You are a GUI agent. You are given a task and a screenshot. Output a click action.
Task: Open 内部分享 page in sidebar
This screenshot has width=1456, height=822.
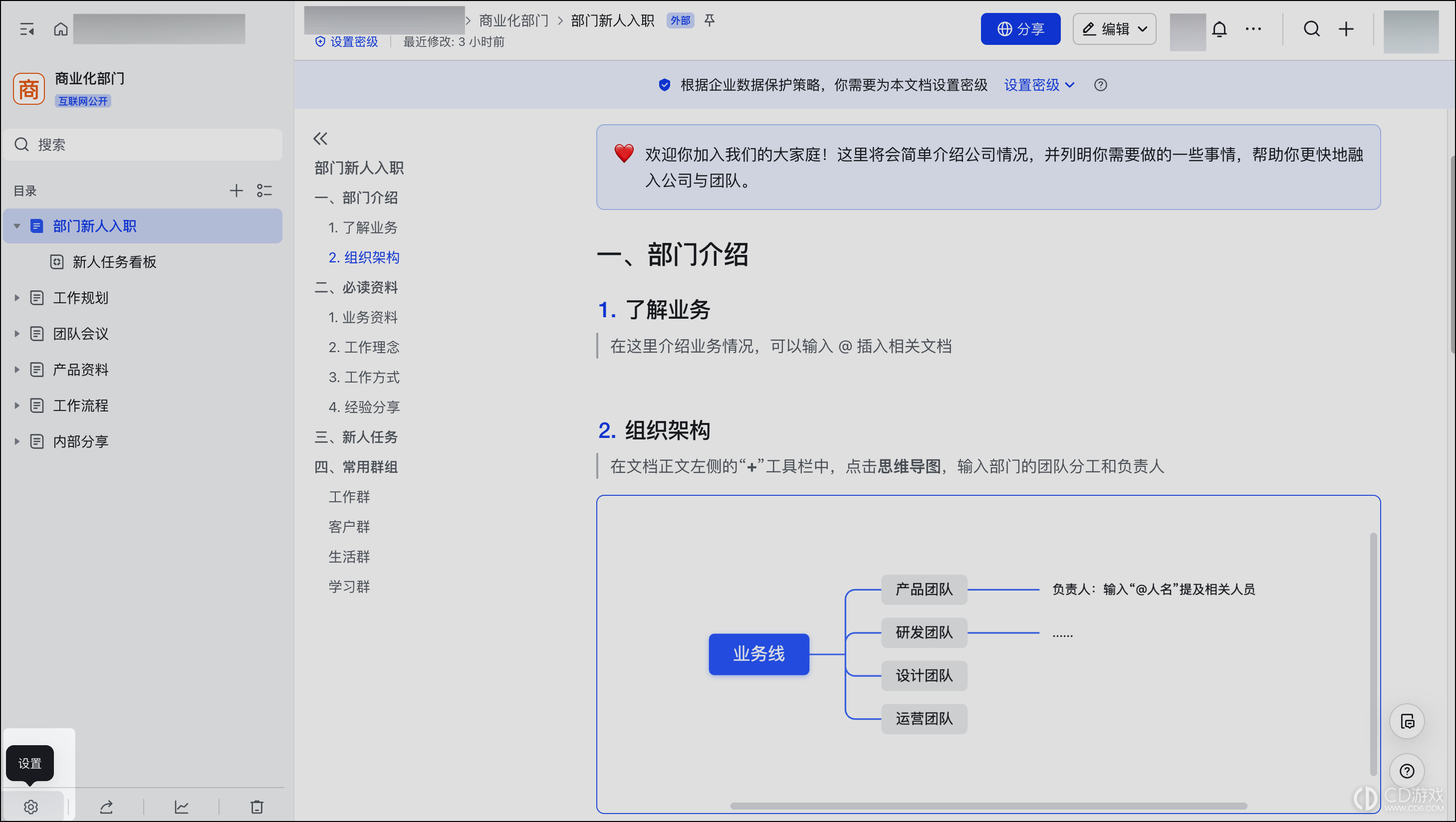pos(80,441)
